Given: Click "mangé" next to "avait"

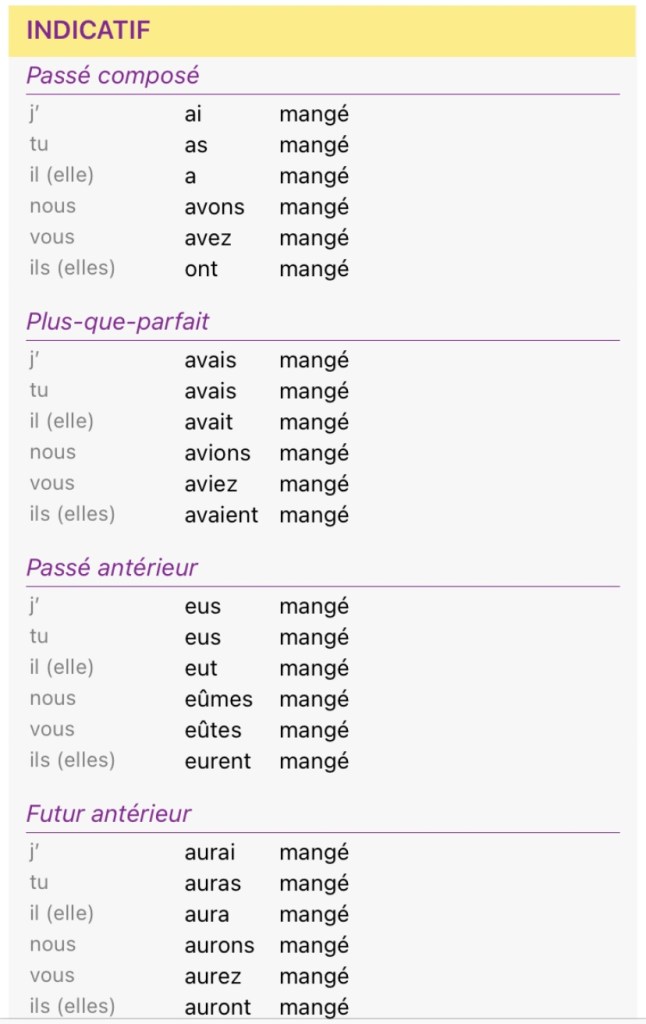Looking at the screenshot, I should coord(314,422).
